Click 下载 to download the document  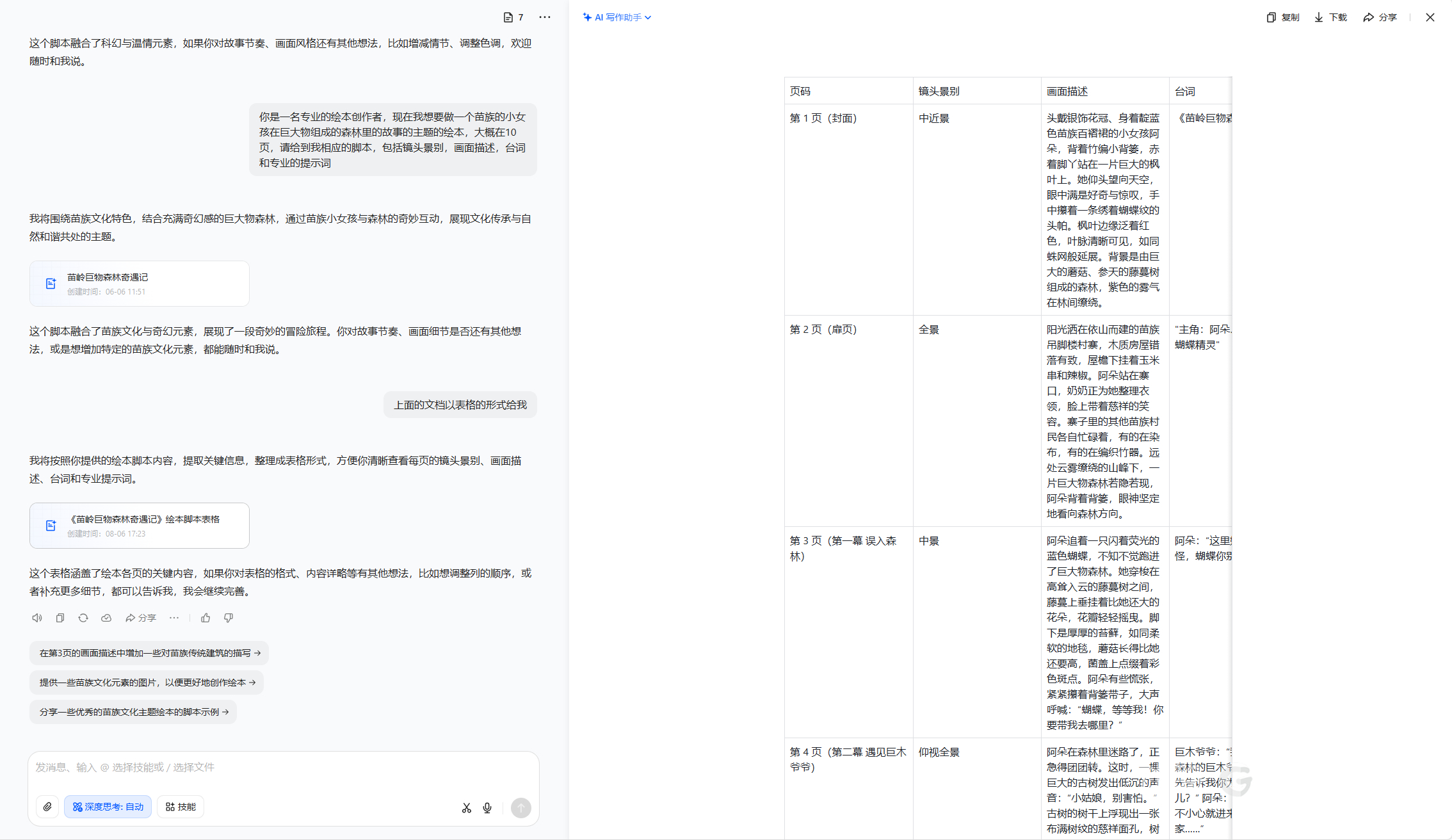1331,17
